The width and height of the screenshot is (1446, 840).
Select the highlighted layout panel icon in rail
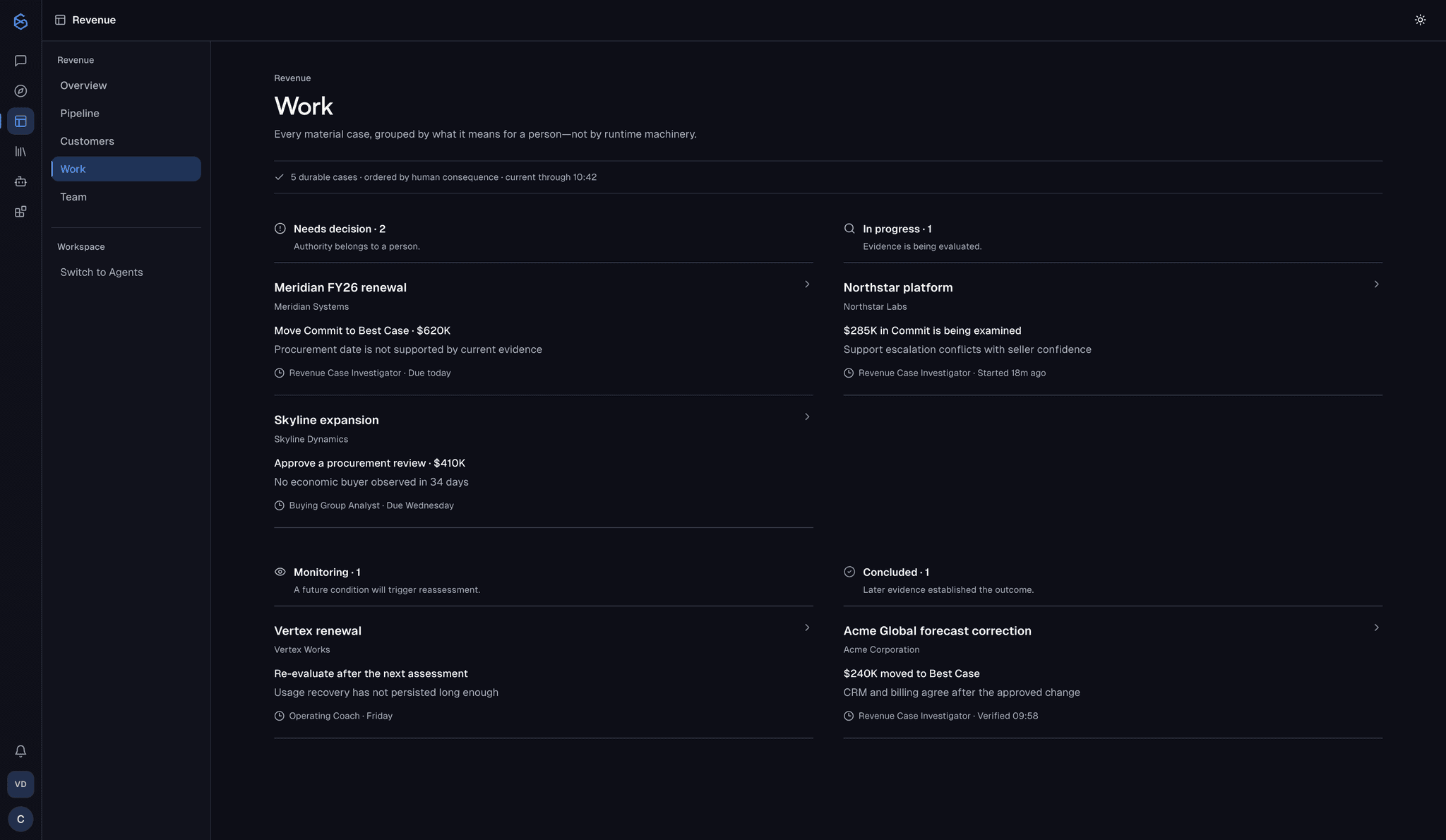point(20,121)
